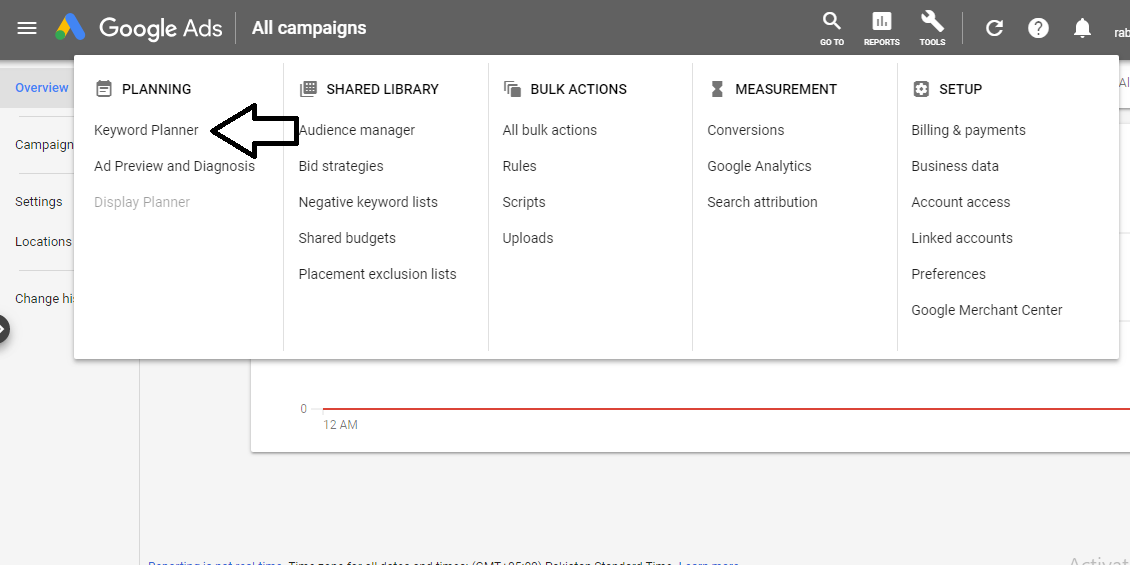The height and width of the screenshot is (565, 1130).
Task: Click the SHARED LIBRARY column heading
Action: pos(383,89)
